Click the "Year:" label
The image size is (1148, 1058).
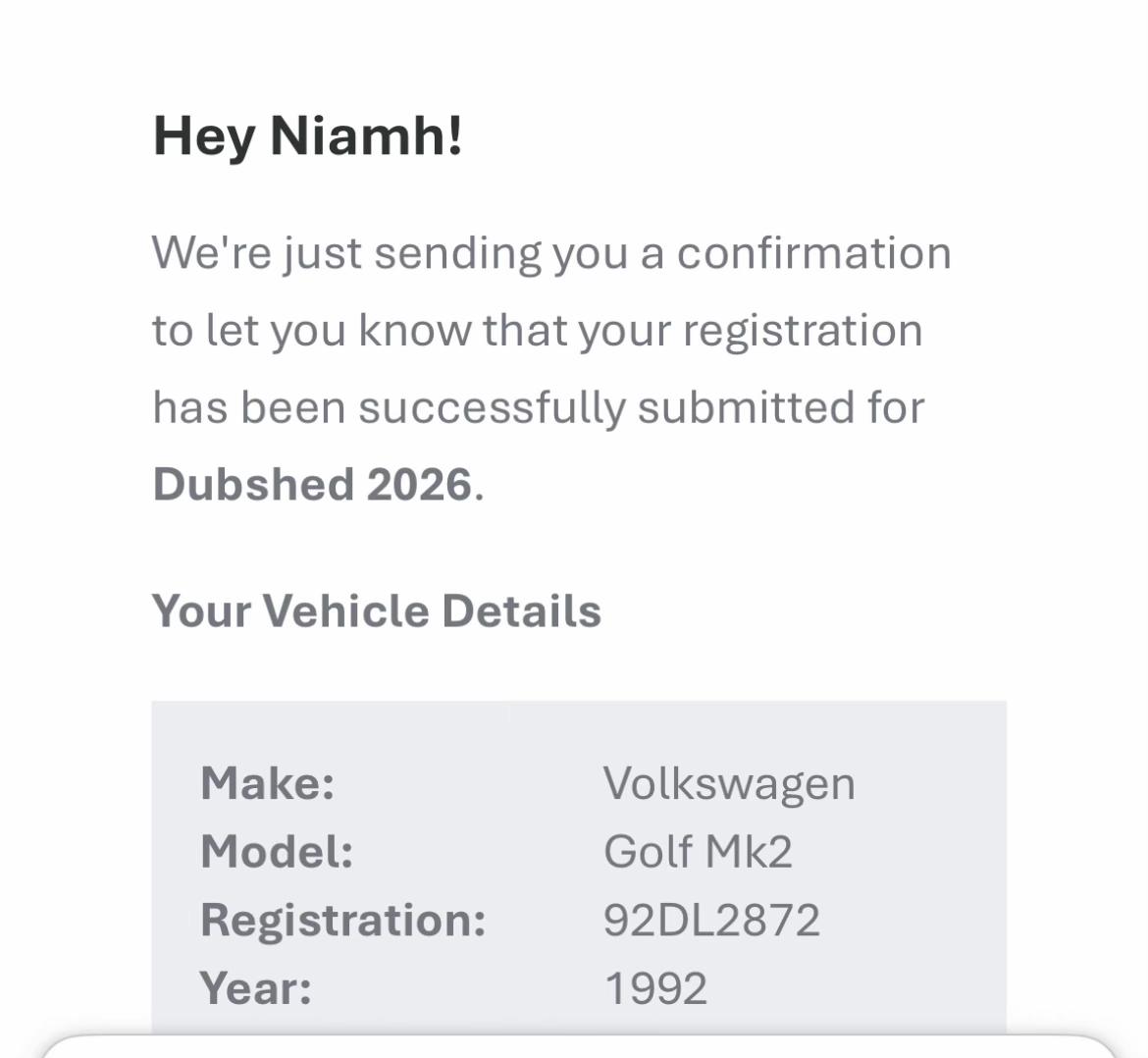255,988
